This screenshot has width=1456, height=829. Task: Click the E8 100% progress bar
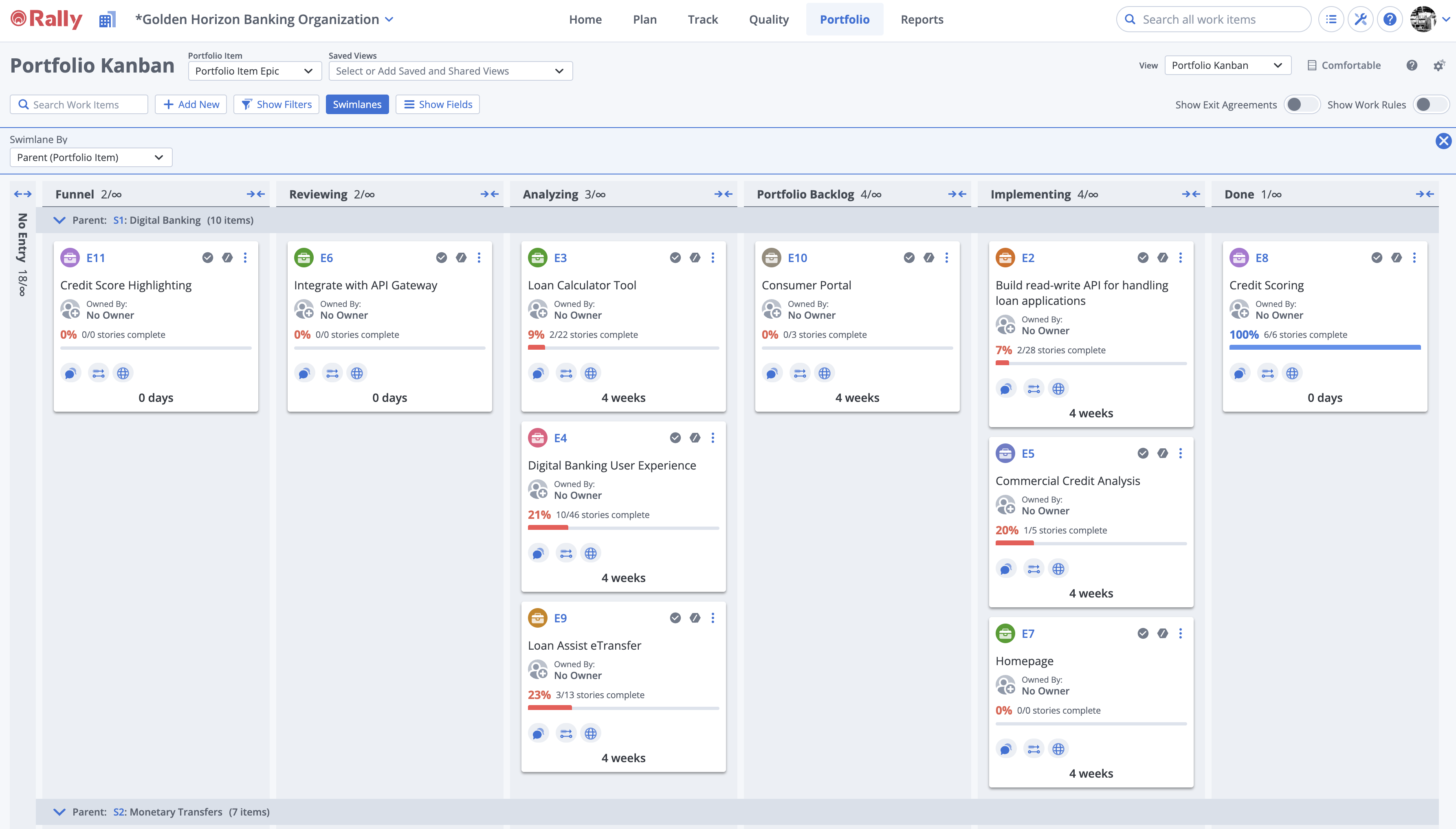pos(1324,347)
